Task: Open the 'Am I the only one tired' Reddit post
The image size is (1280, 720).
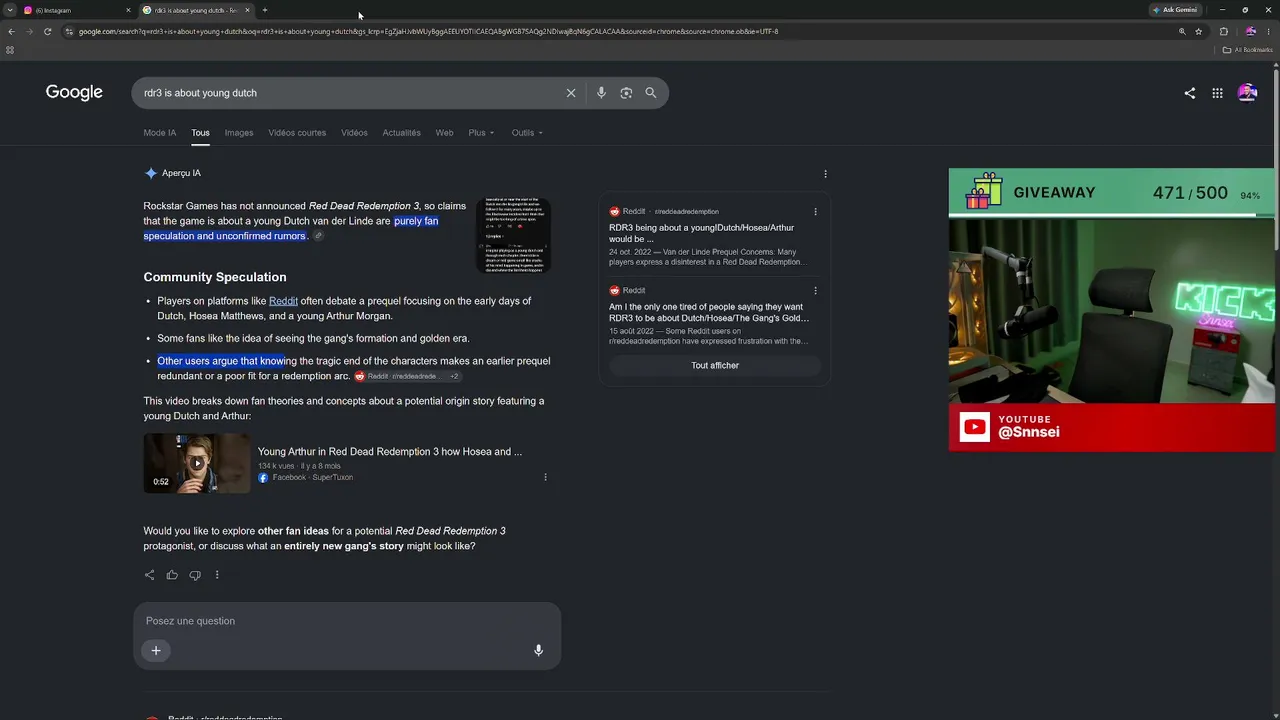Action: coord(709,312)
